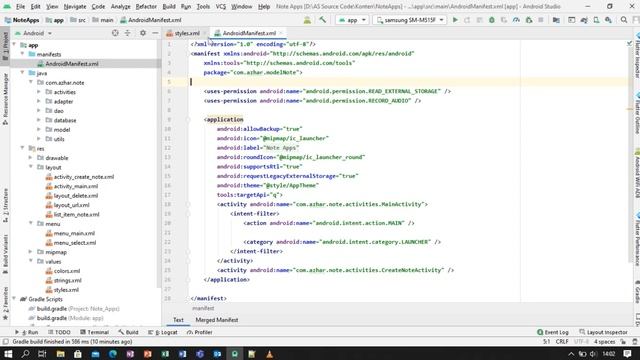The image size is (640, 360).
Task: Expand the mipmap folder
Action: [31, 252]
